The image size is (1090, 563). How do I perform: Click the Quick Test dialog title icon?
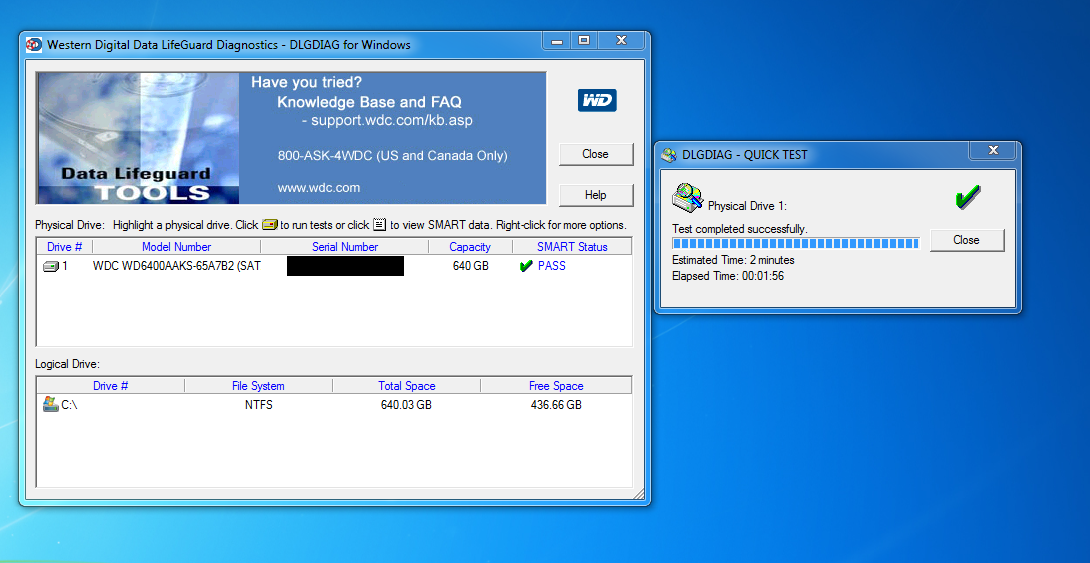point(669,154)
